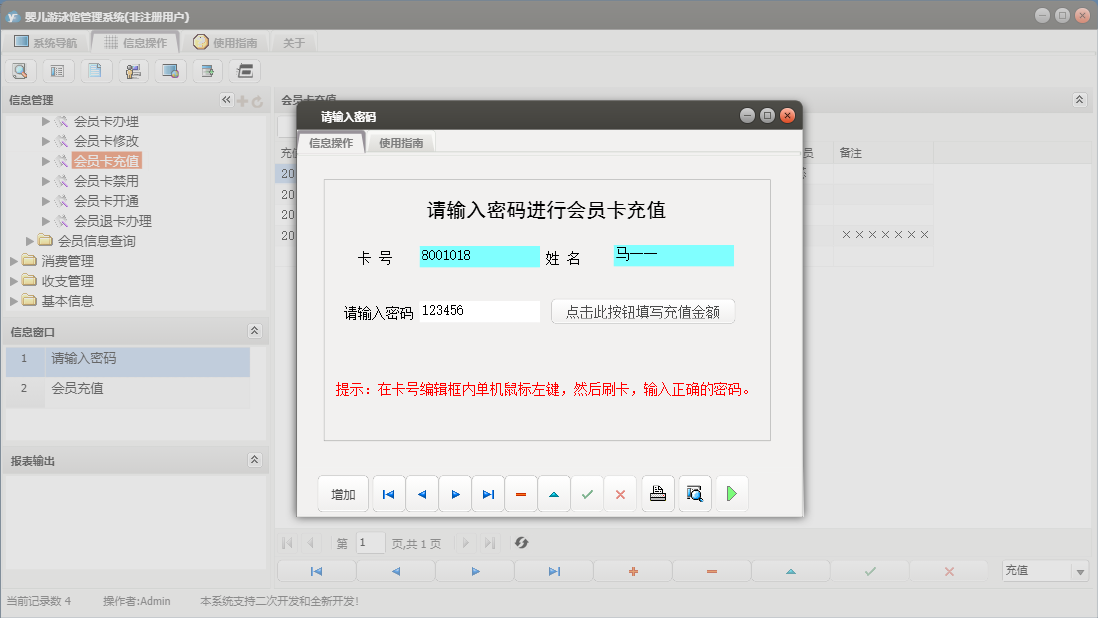Open print preview in the dialog toolbar
1098x618 pixels.
(694, 493)
